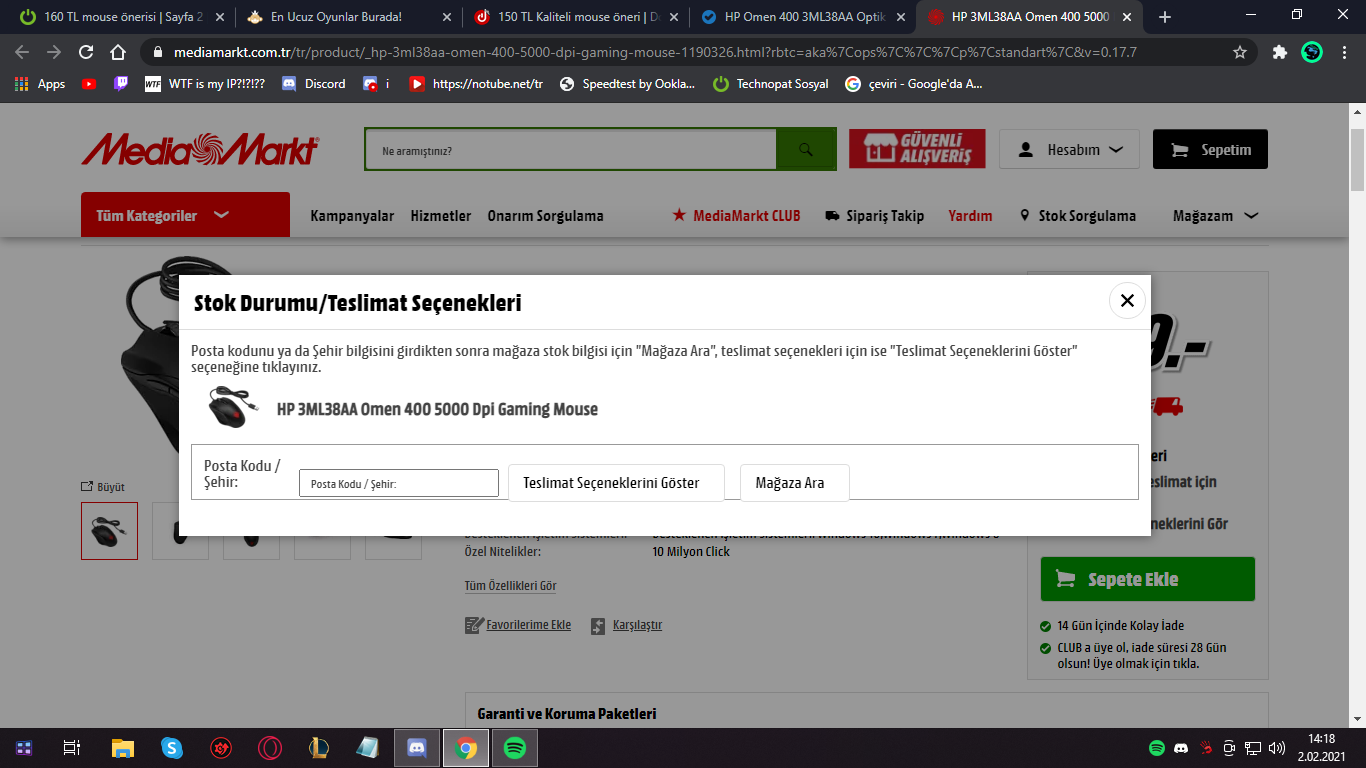Open the notube.net bookmark
Screen dimensions: 1366x768
(x=476, y=84)
